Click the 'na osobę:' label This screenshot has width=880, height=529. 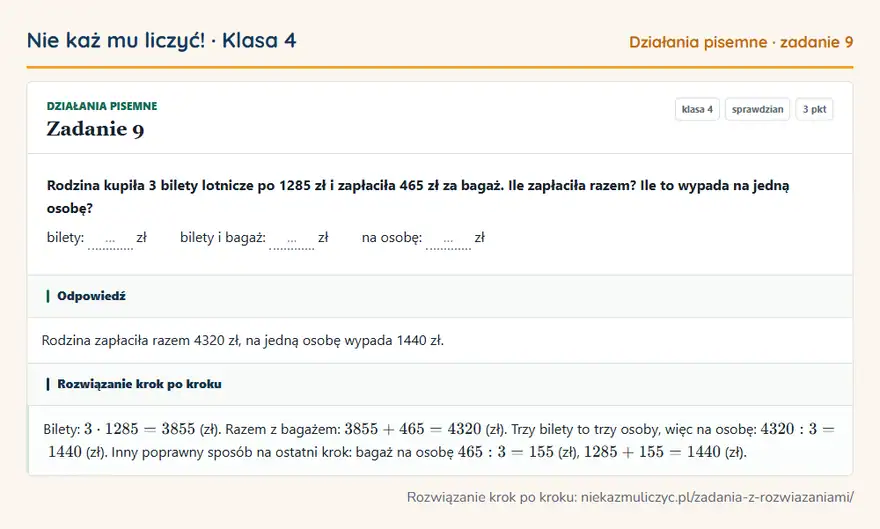tap(392, 237)
